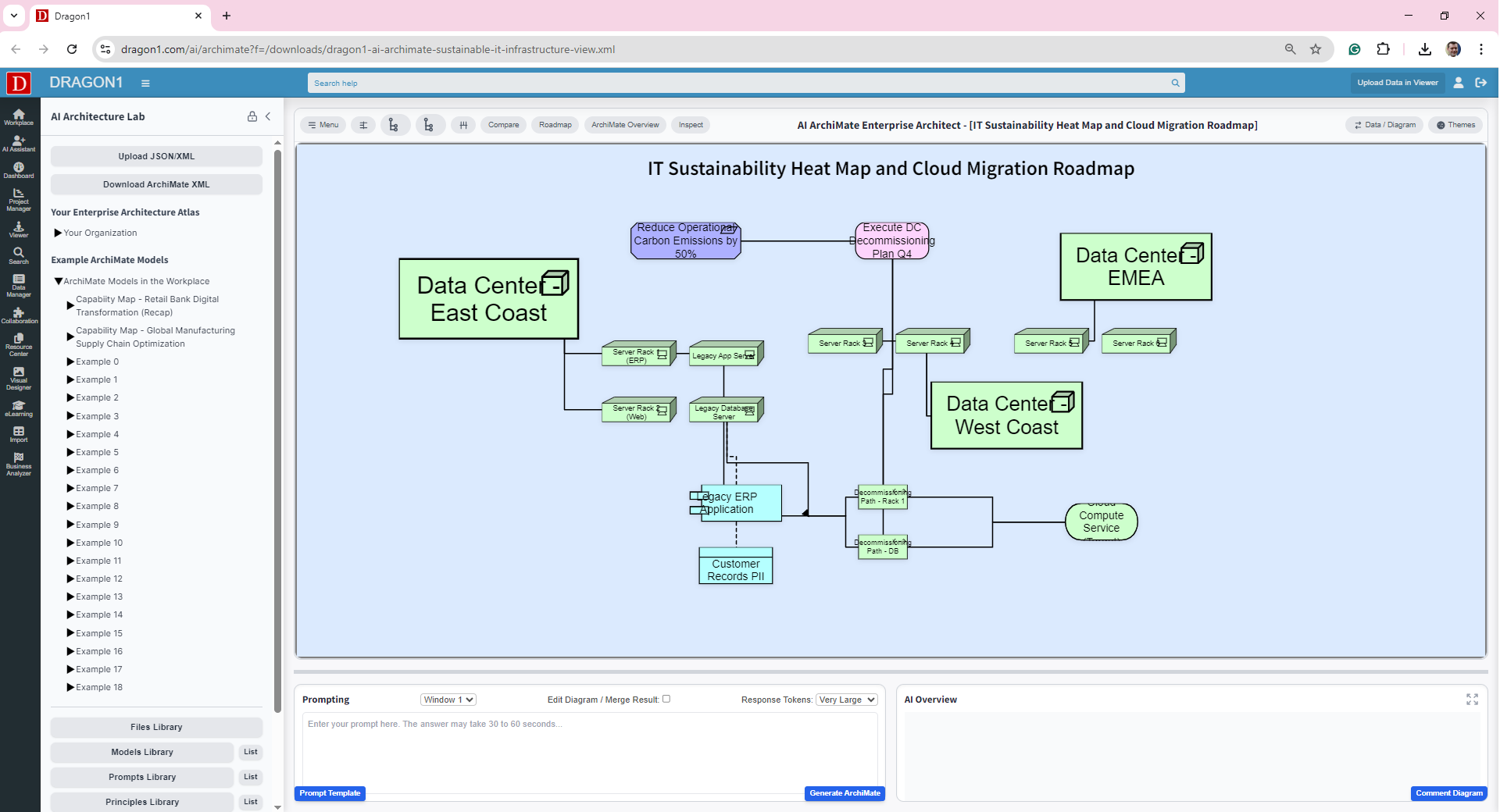Click the Download ArchiMate XML button
1500x812 pixels.
point(156,184)
